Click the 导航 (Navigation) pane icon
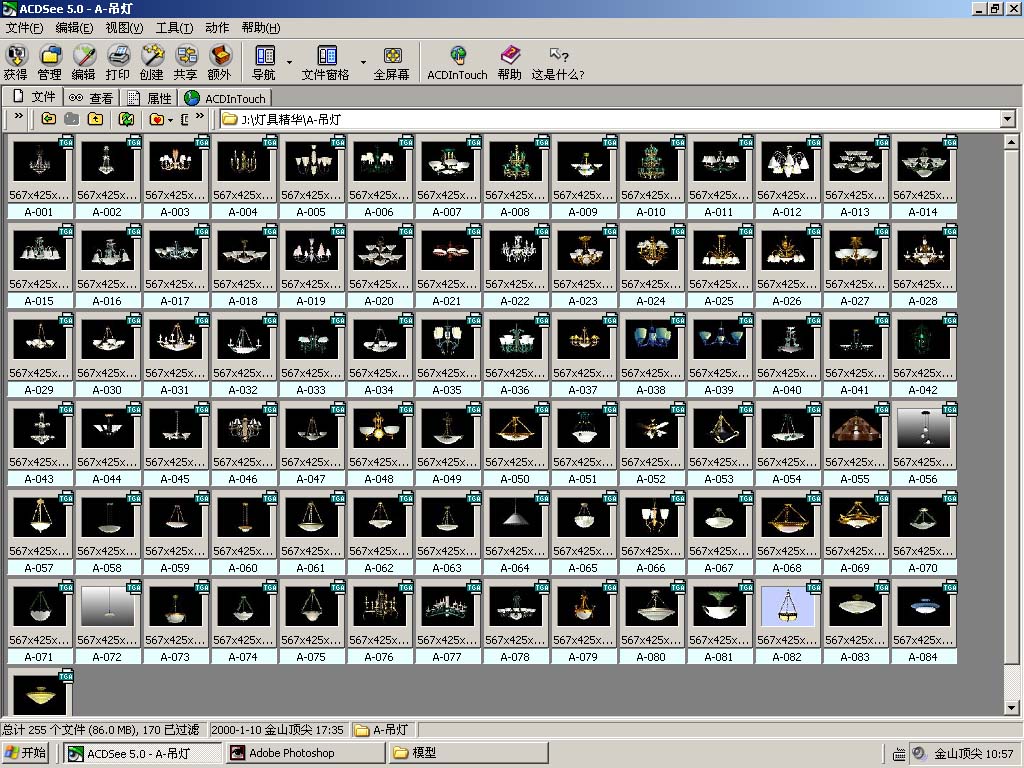The height and width of the screenshot is (768, 1024). (x=264, y=63)
